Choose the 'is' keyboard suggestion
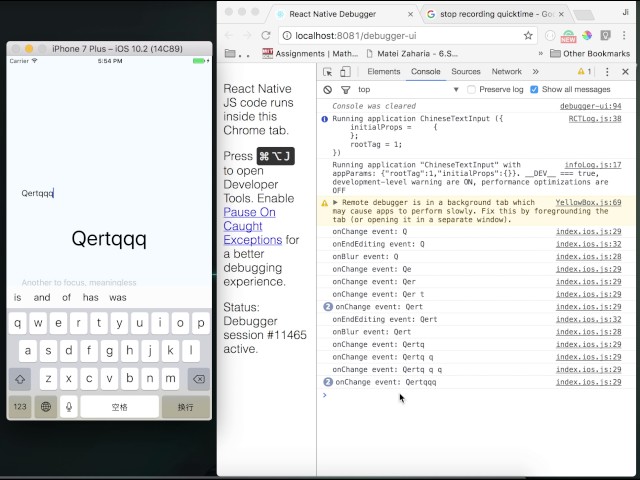Viewport: 640px width, 480px height. 18,298
